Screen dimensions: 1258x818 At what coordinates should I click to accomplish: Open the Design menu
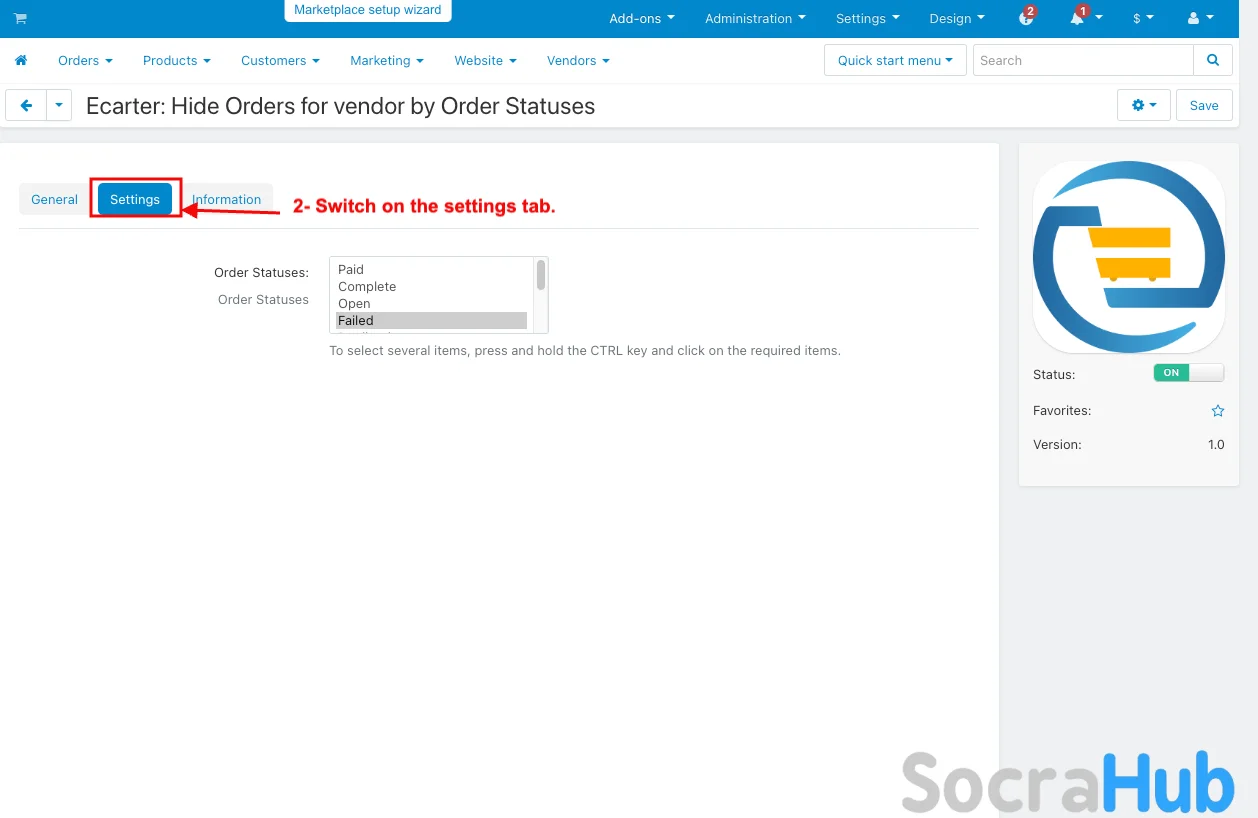tap(957, 18)
